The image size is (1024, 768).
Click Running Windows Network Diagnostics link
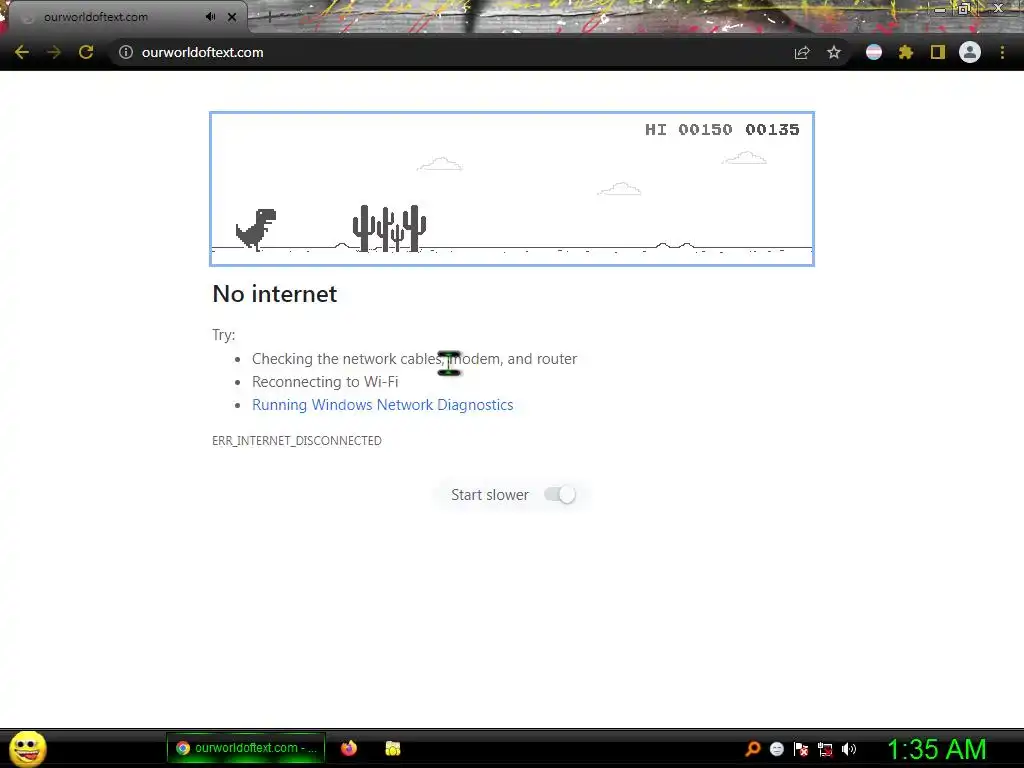[383, 405]
